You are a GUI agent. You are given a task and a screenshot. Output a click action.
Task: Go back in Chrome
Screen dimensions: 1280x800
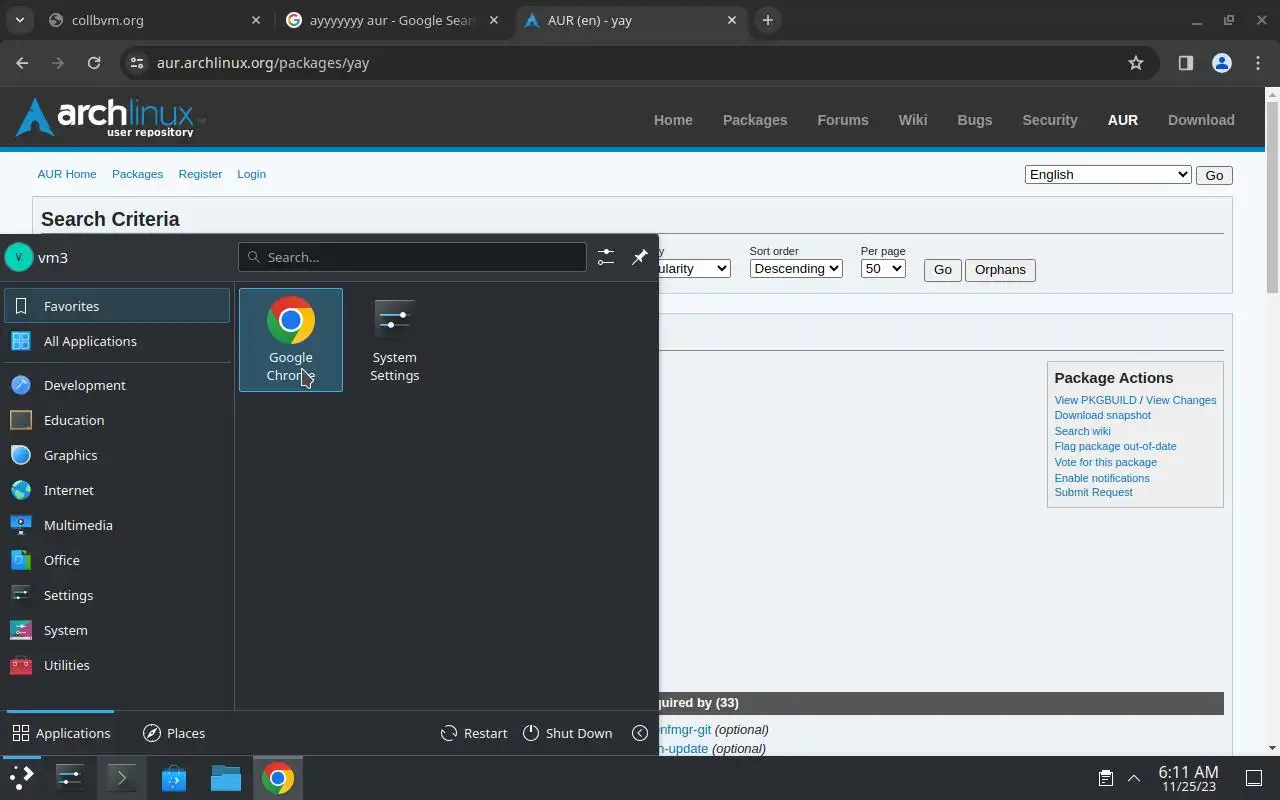point(22,63)
